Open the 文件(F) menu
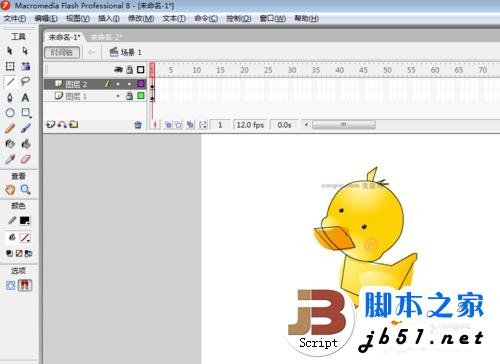This screenshot has width=500, height=364. click(x=14, y=18)
